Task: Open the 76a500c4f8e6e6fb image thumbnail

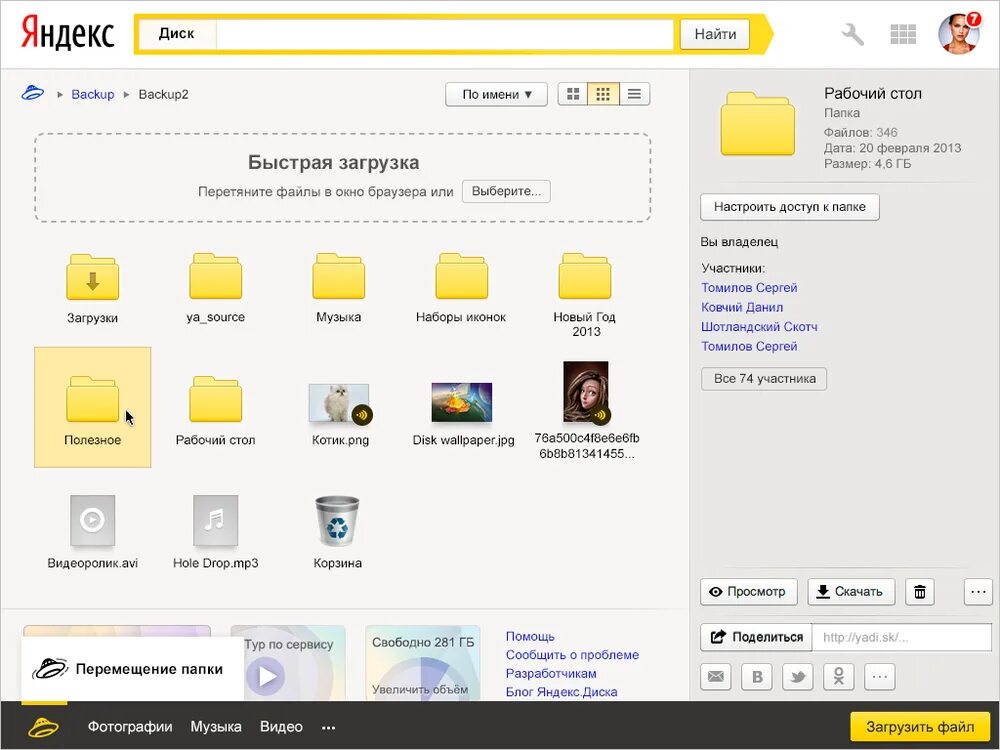Action: [x=585, y=392]
